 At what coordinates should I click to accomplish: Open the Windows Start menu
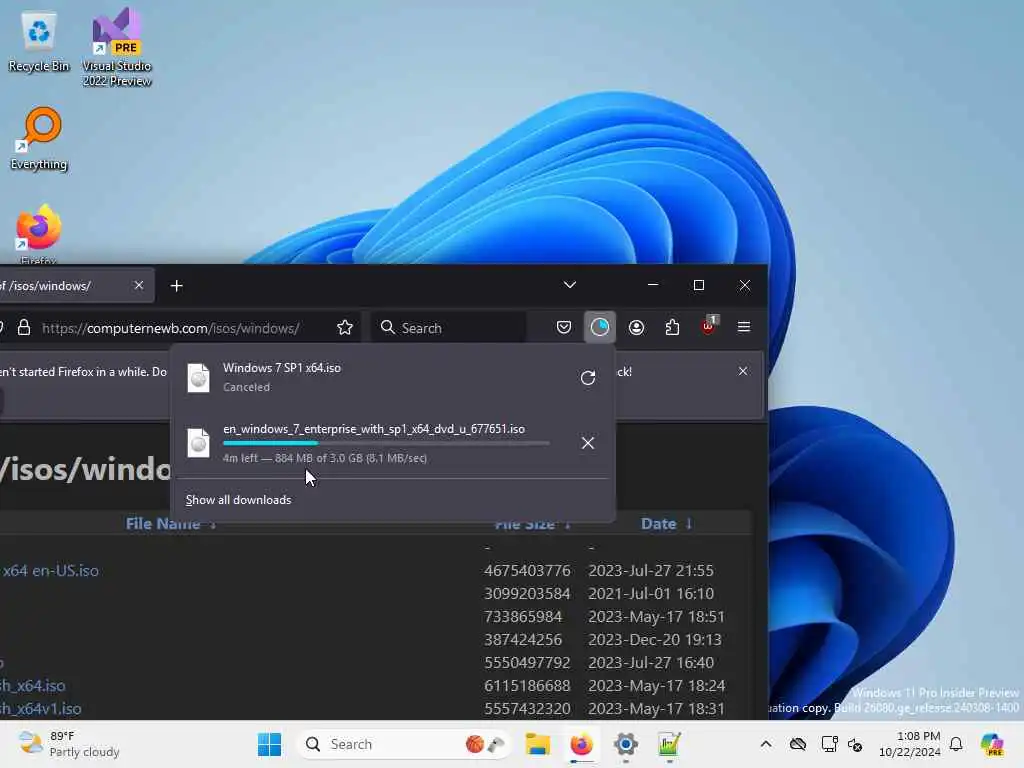click(x=269, y=744)
